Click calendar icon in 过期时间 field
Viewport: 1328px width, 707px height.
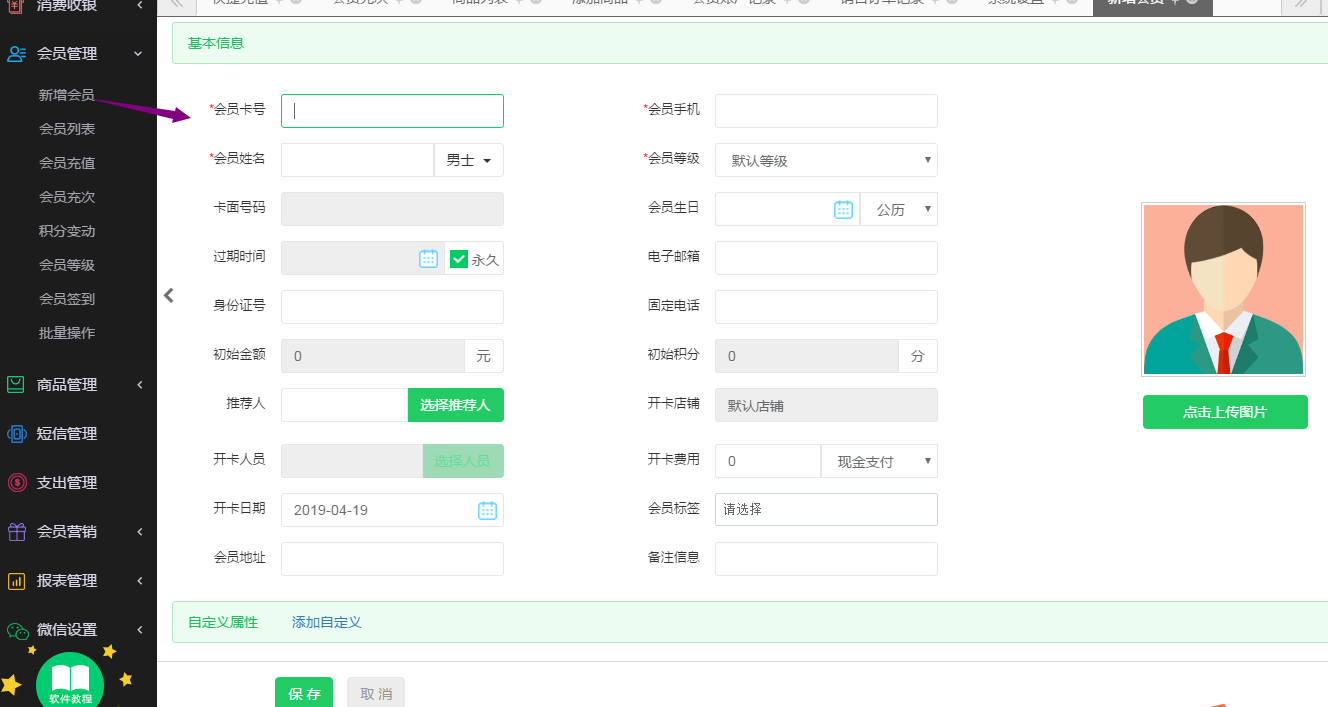point(428,258)
